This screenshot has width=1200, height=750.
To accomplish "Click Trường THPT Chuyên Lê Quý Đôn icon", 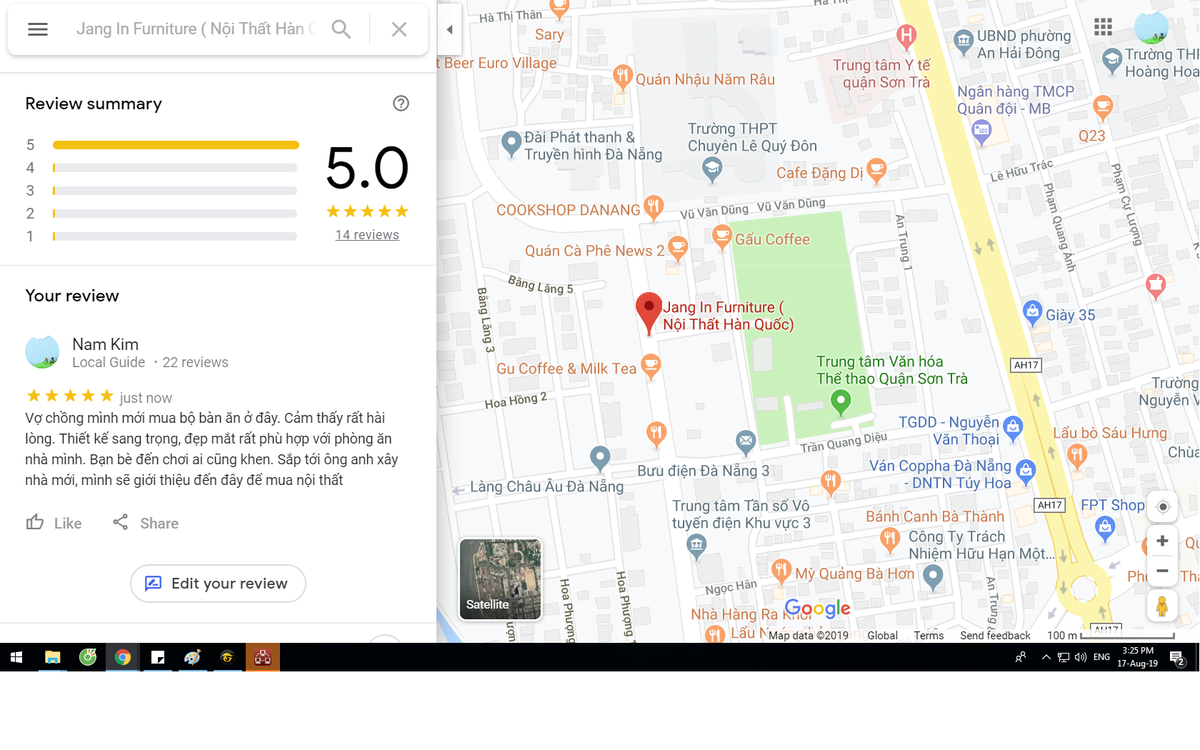I will (x=712, y=171).
